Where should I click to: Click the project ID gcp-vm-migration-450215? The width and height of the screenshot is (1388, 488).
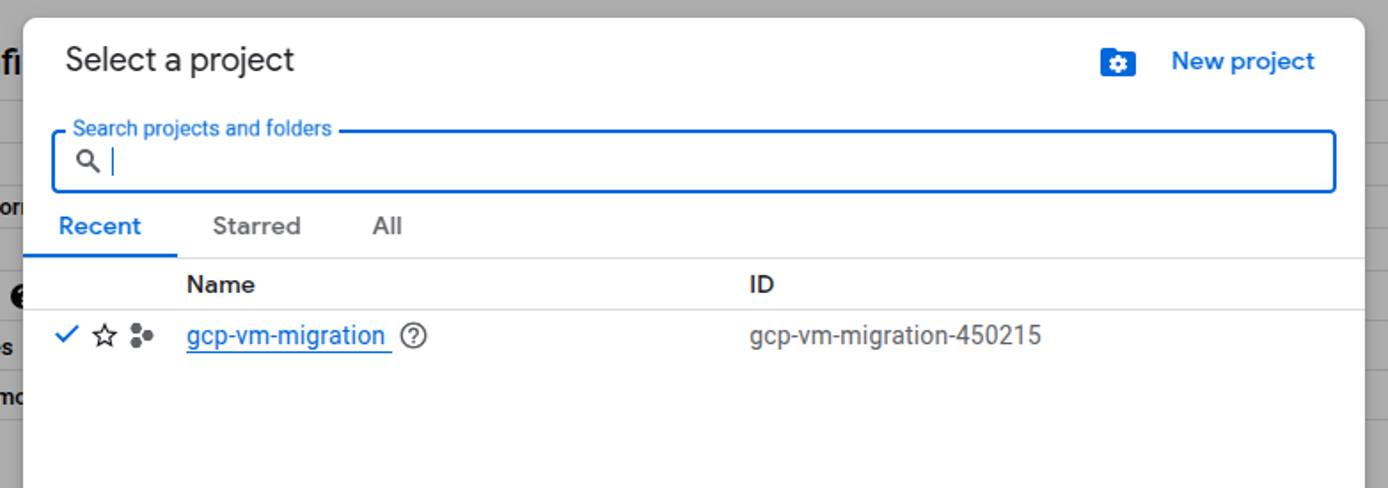coord(895,336)
